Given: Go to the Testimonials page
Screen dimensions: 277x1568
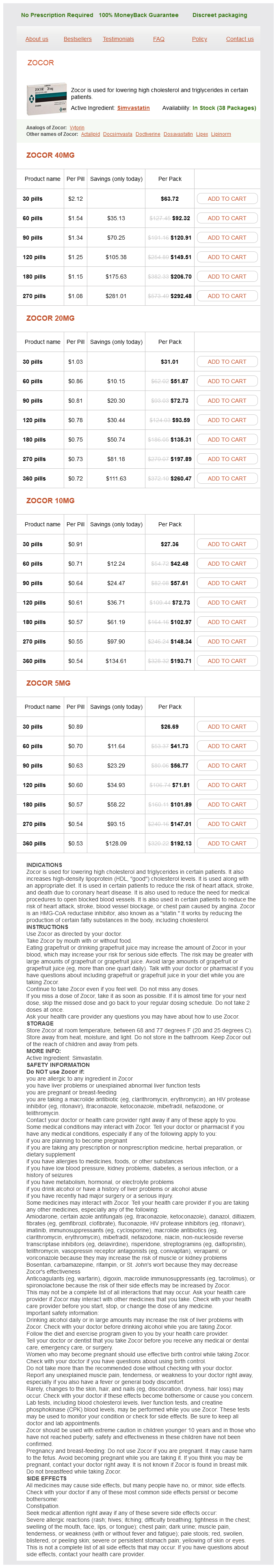Looking at the screenshot, I should (x=118, y=39).
